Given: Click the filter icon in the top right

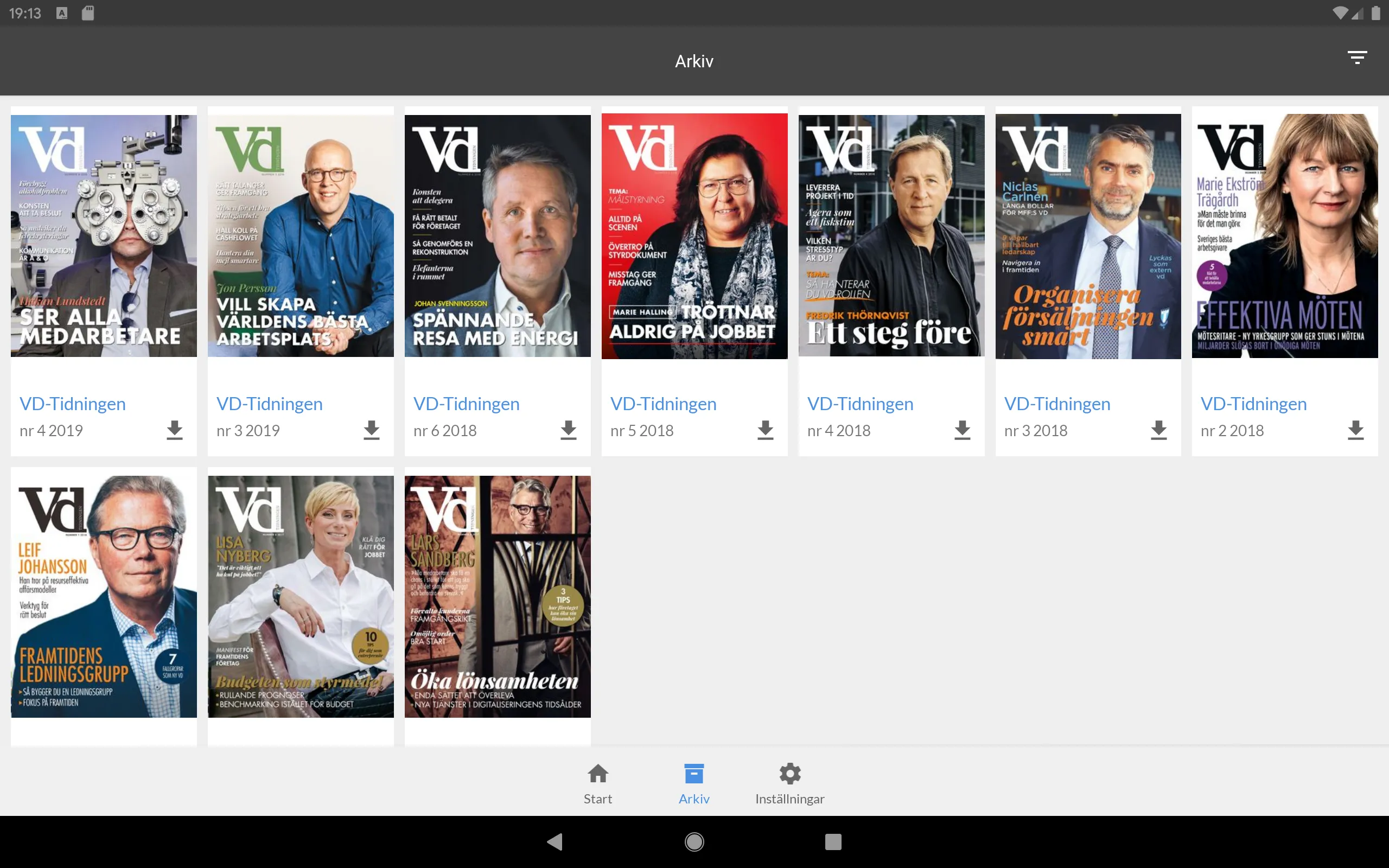Looking at the screenshot, I should tap(1357, 58).
